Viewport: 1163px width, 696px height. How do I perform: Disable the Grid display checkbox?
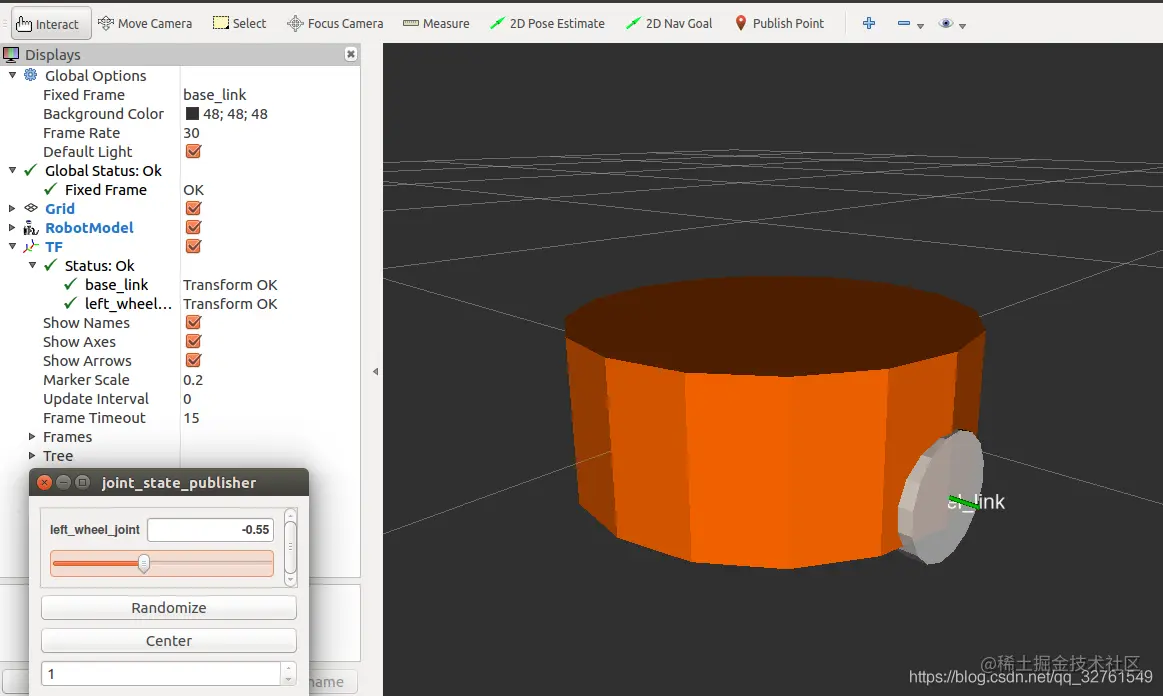click(x=194, y=209)
